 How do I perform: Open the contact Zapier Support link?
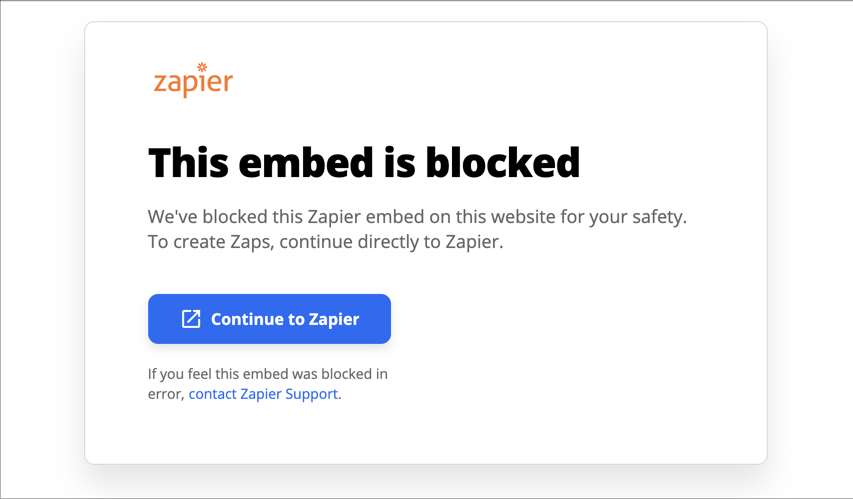264,394
